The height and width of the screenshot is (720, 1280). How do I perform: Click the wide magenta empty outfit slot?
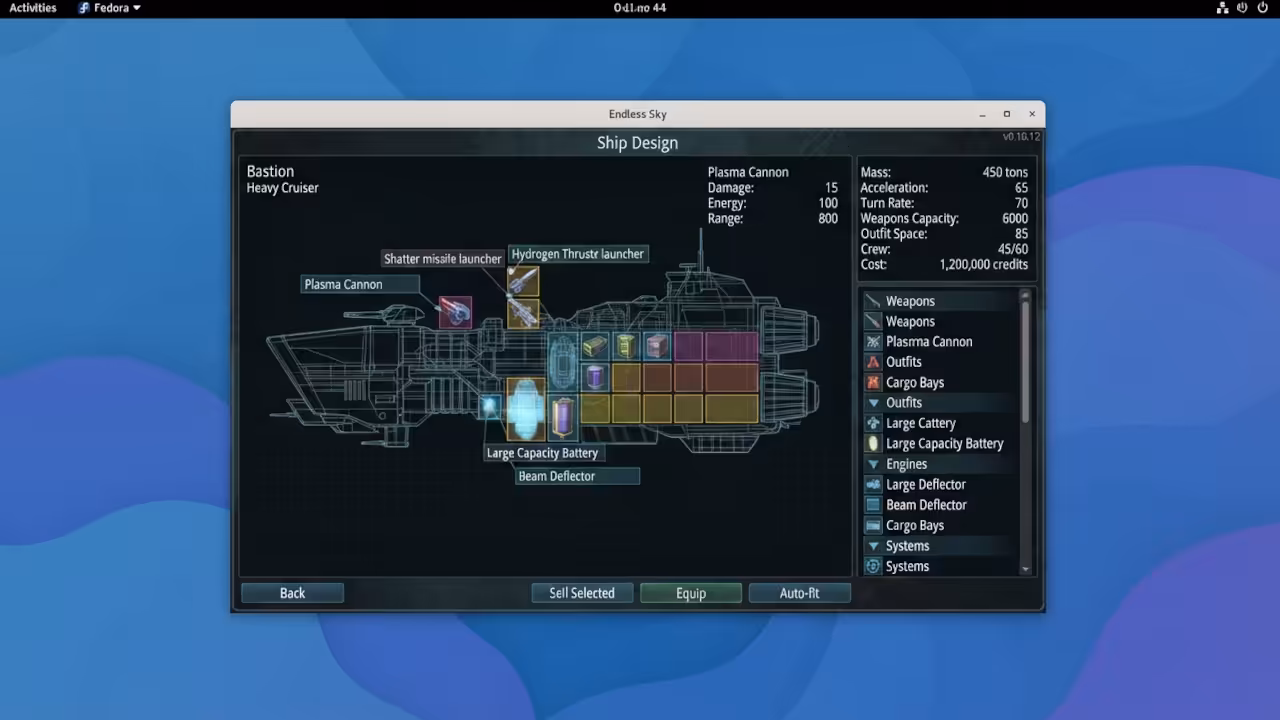point(732,346)
